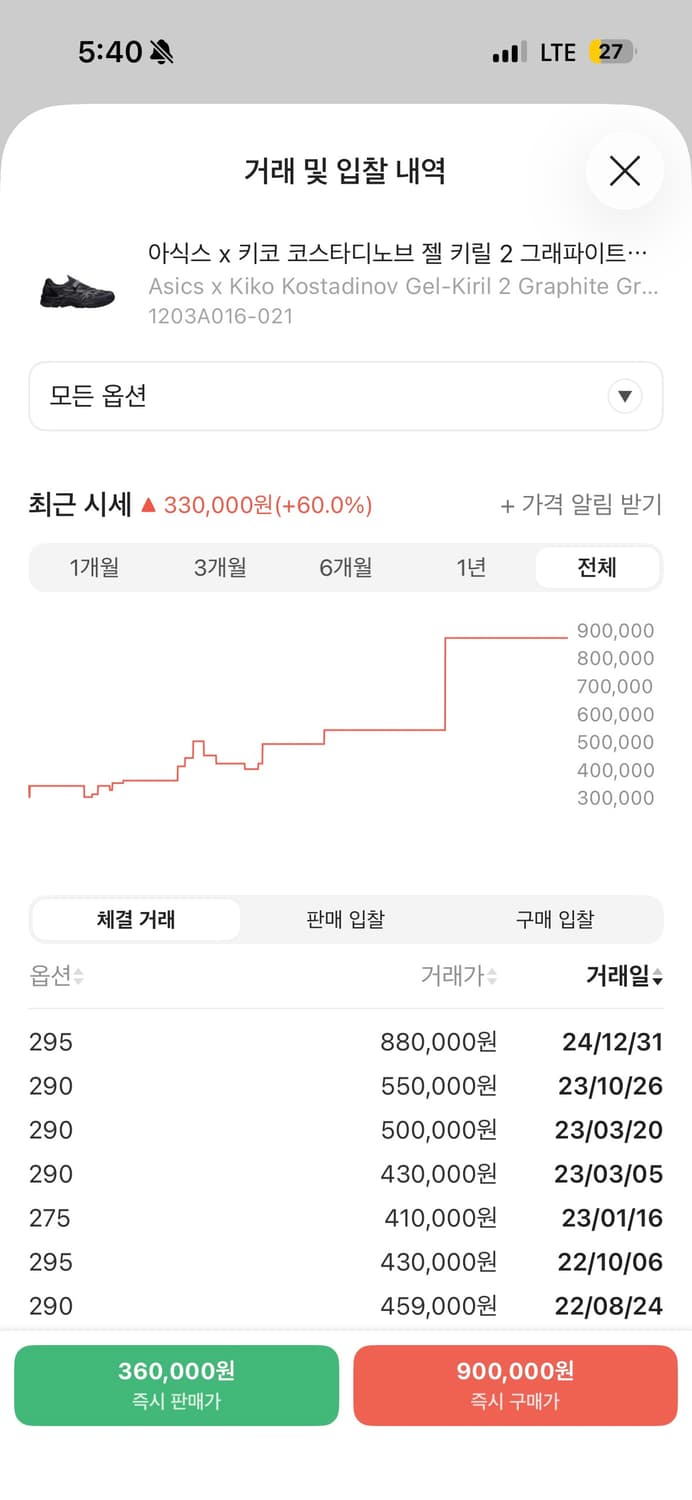Select the 880,000원 transaction row
This screenshot has width=692, height=1500.
point(345,1042)
